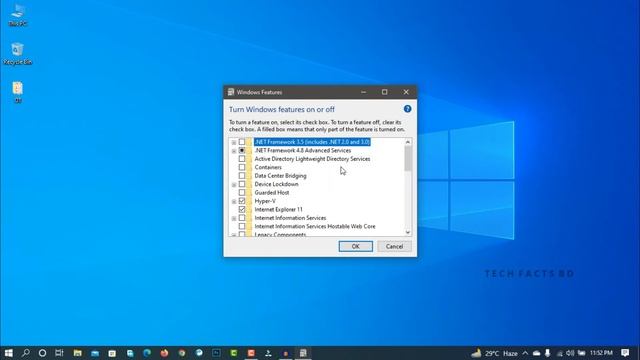Image resolution: width=640 pixels, height=360 pixels.
Task: Expand the Device Lockdown node
Action: point(234,185)
